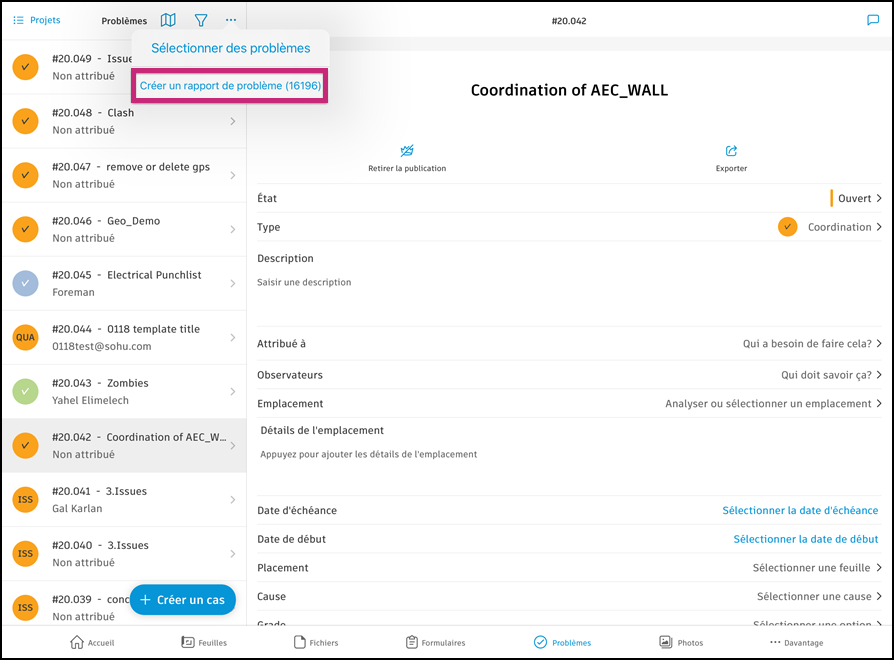Screen dimensions: 894x660
Task: Tap the Exporter share icon
Action: (x=731, y=150)
